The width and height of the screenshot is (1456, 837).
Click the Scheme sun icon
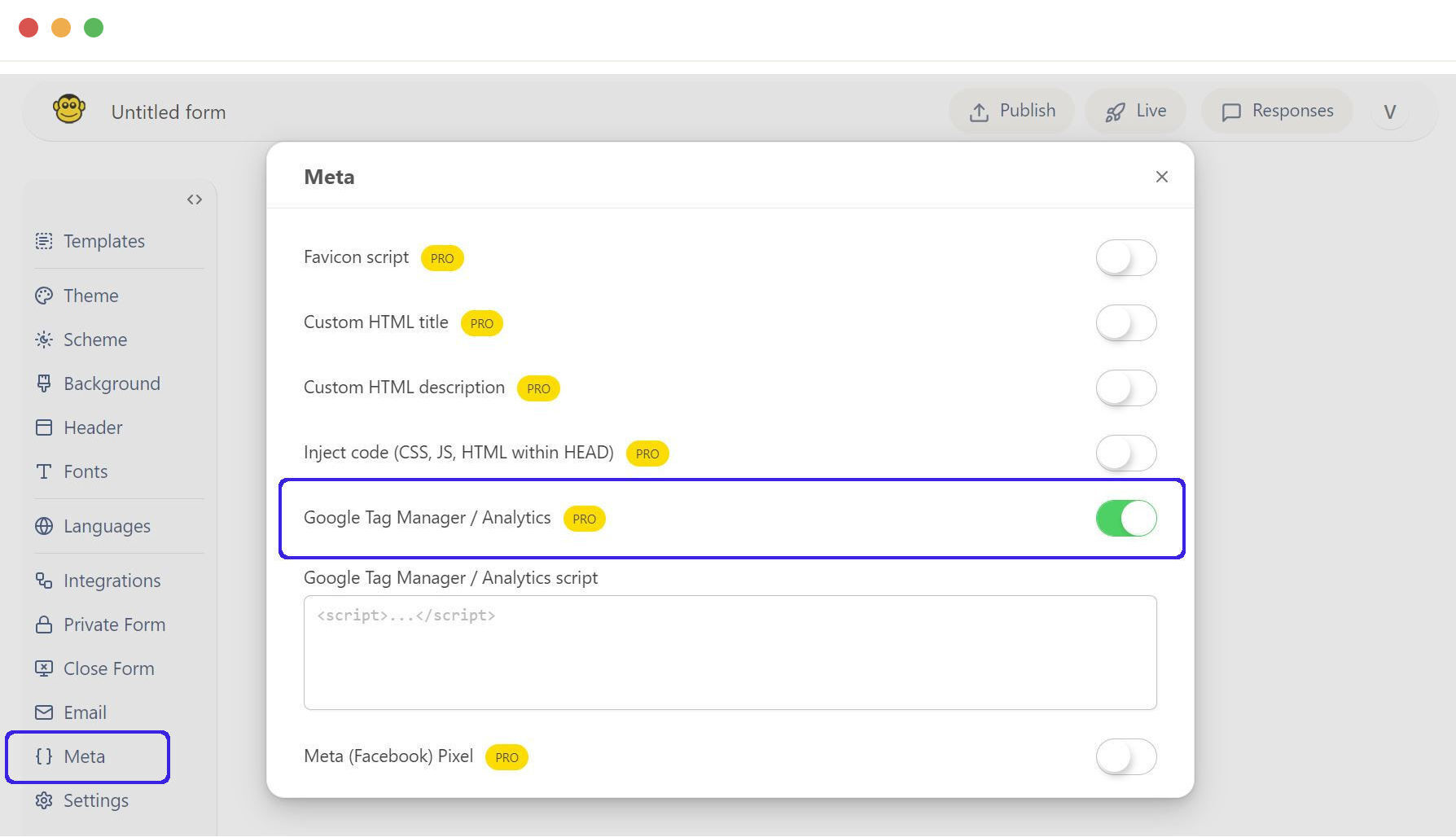[44, 340]
